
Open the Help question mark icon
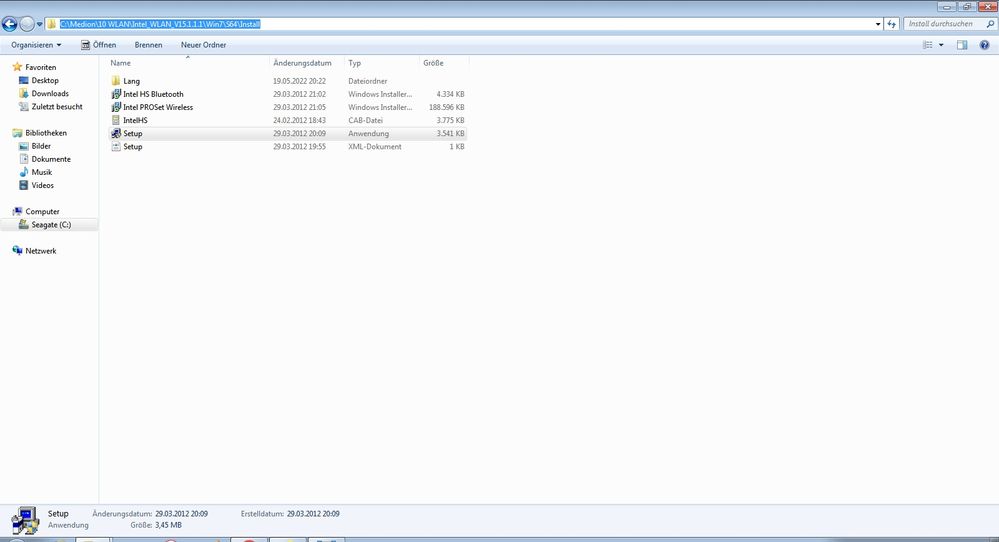[986, 45]
